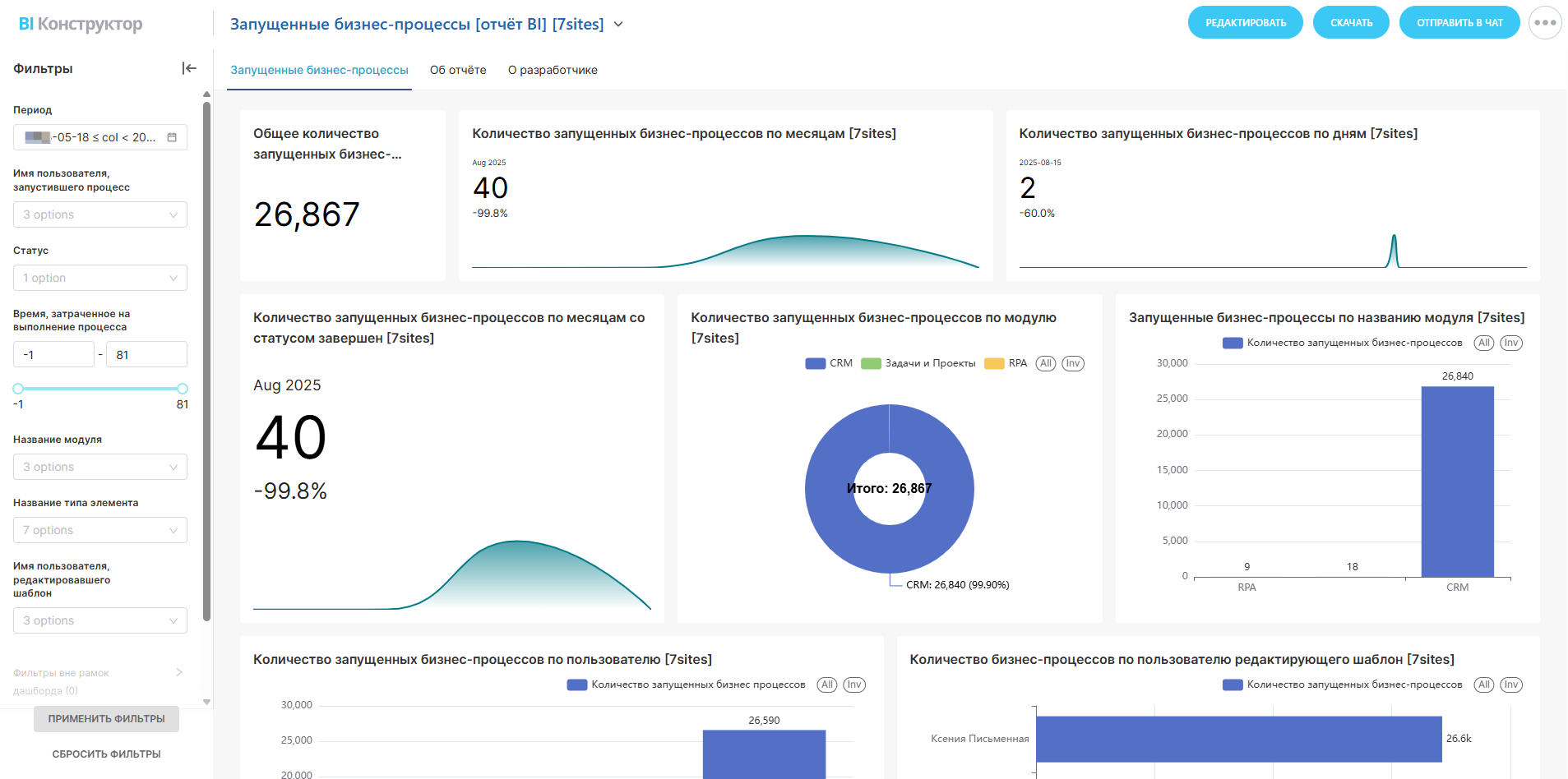Viewport: 1568px width, 779px height.
Task: Open the Статус filter dropdown
Action: (100, 278)
